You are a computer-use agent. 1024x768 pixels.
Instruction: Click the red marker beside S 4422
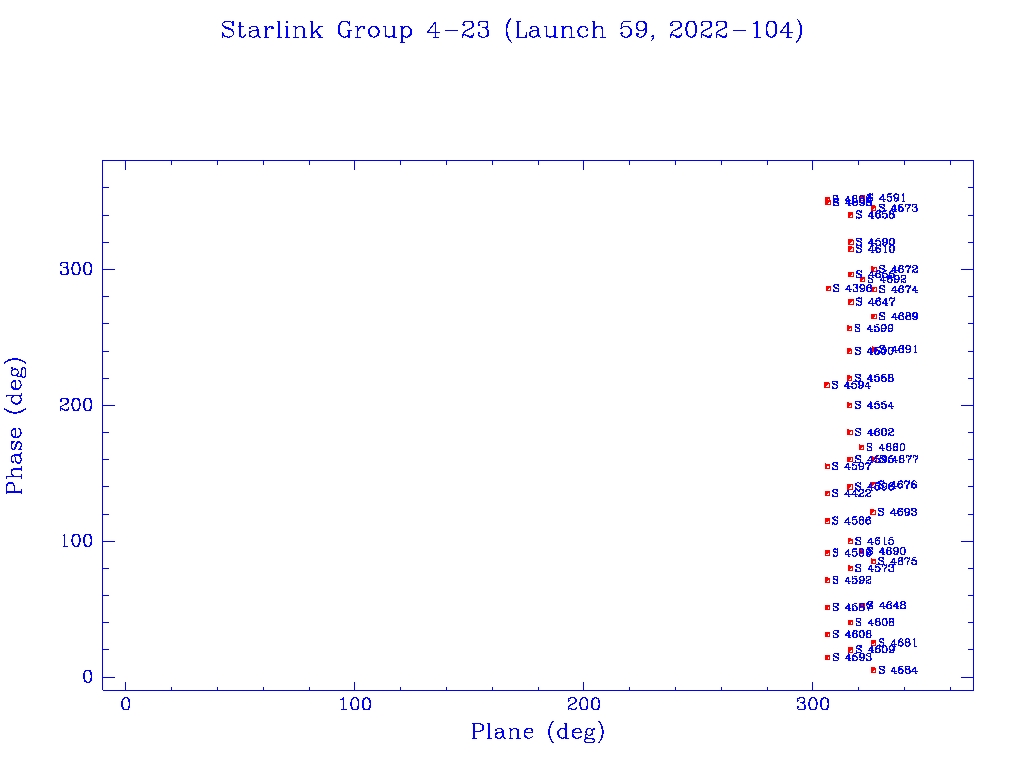pyautogui.click(x=827, y=493)
